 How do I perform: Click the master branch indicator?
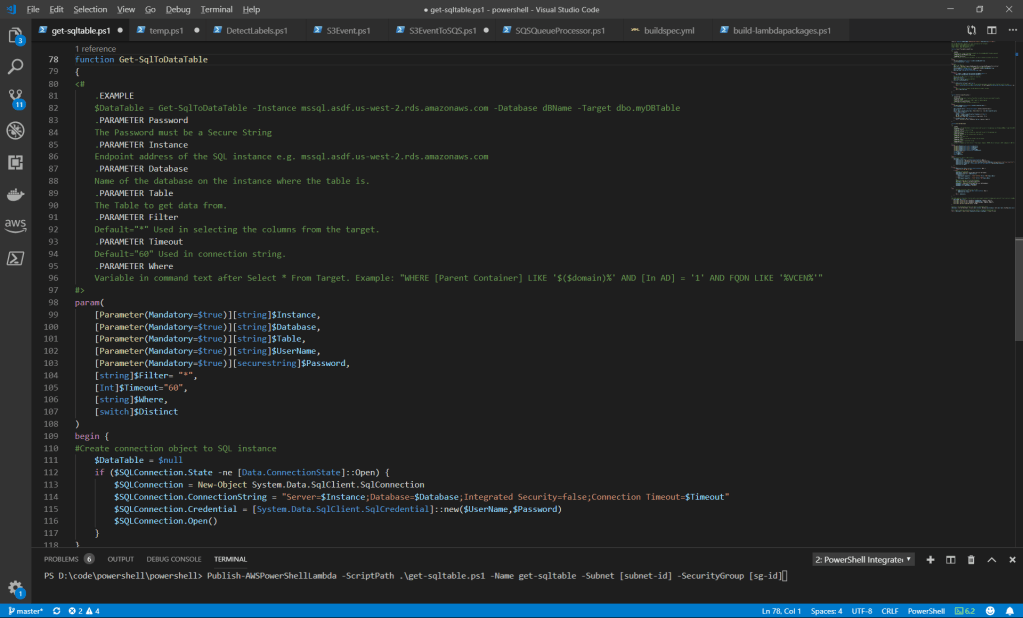tap(25, 611)
